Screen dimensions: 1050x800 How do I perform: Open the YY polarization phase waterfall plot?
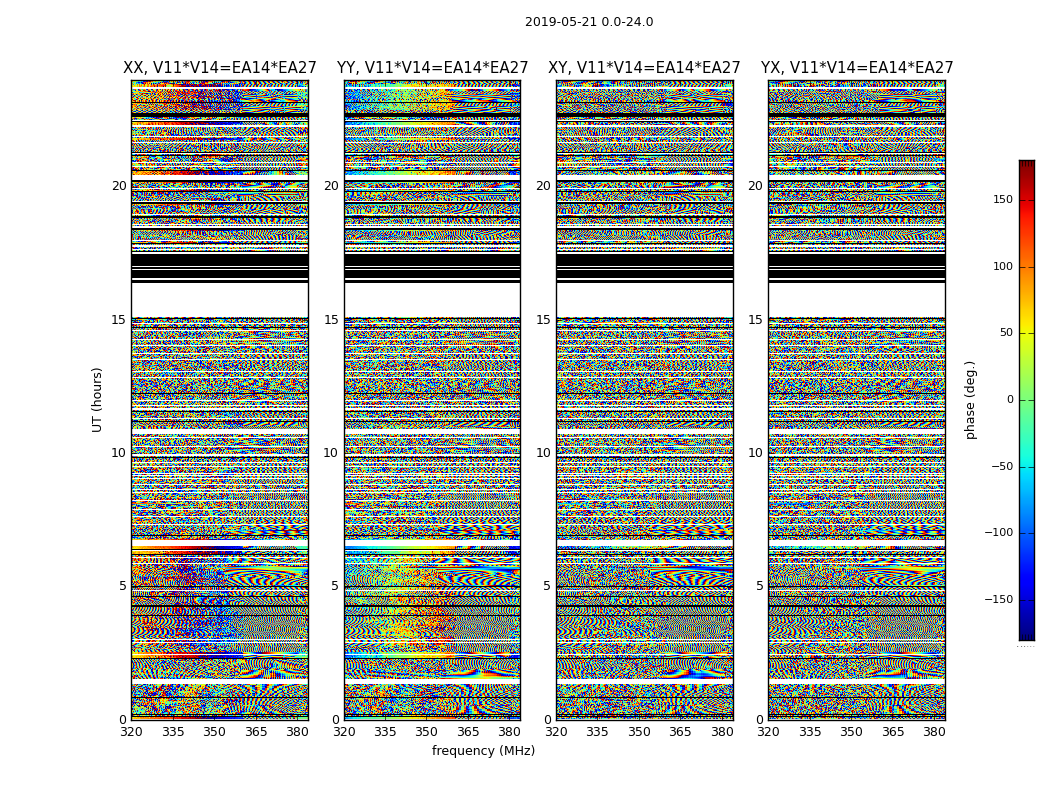point(433,400)
